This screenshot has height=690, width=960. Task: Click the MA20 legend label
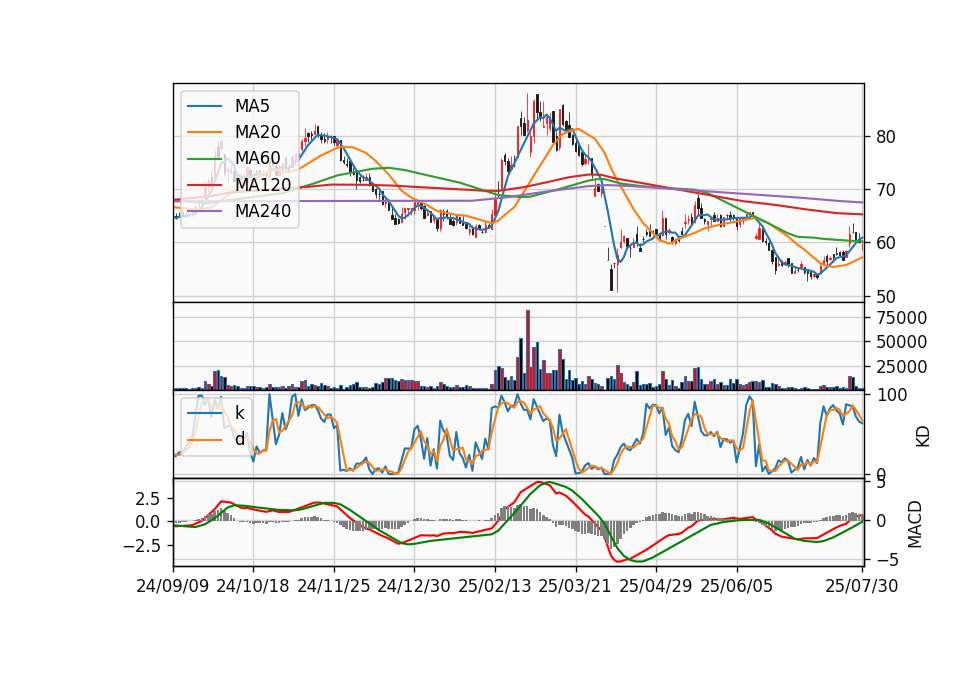(257, 132)
